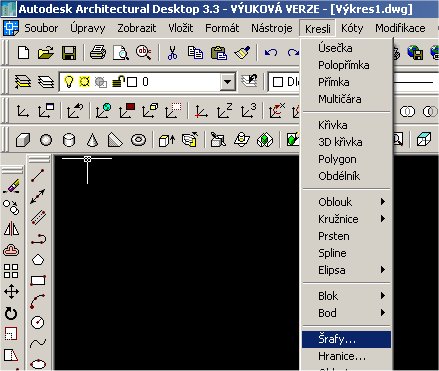The width and height of the screenshot is (439, 371).
Task: Select the Array tool grid icon
Action: pyautogui.click(x=11, y=271)
